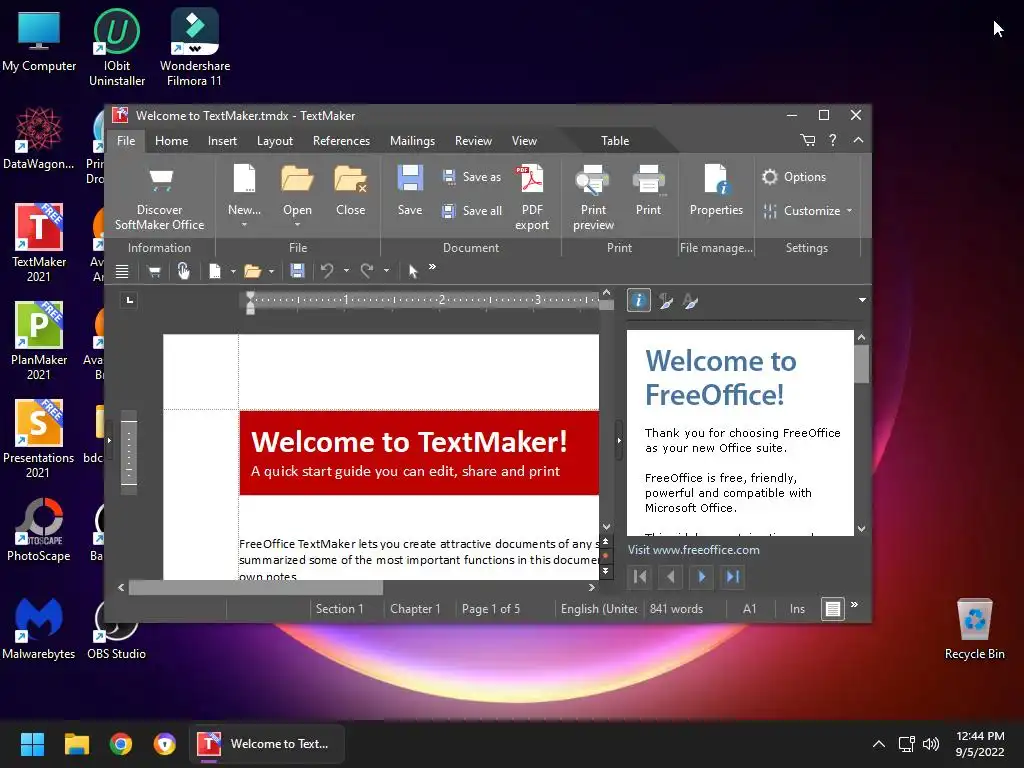Collapse the ribbon with the chevron
The image size is (1024, 768).
858,140
